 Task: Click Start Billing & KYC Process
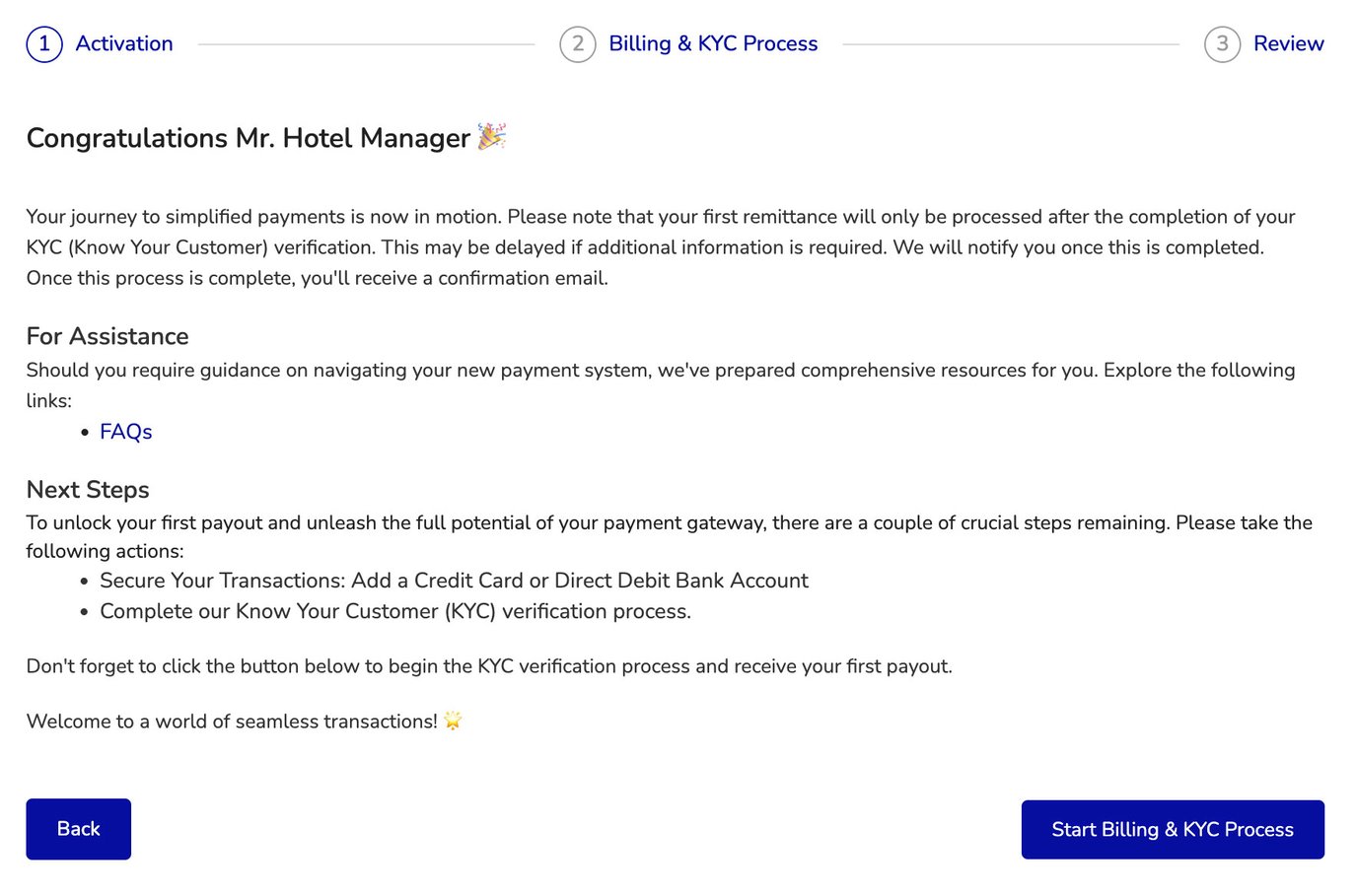(1173, 830)
